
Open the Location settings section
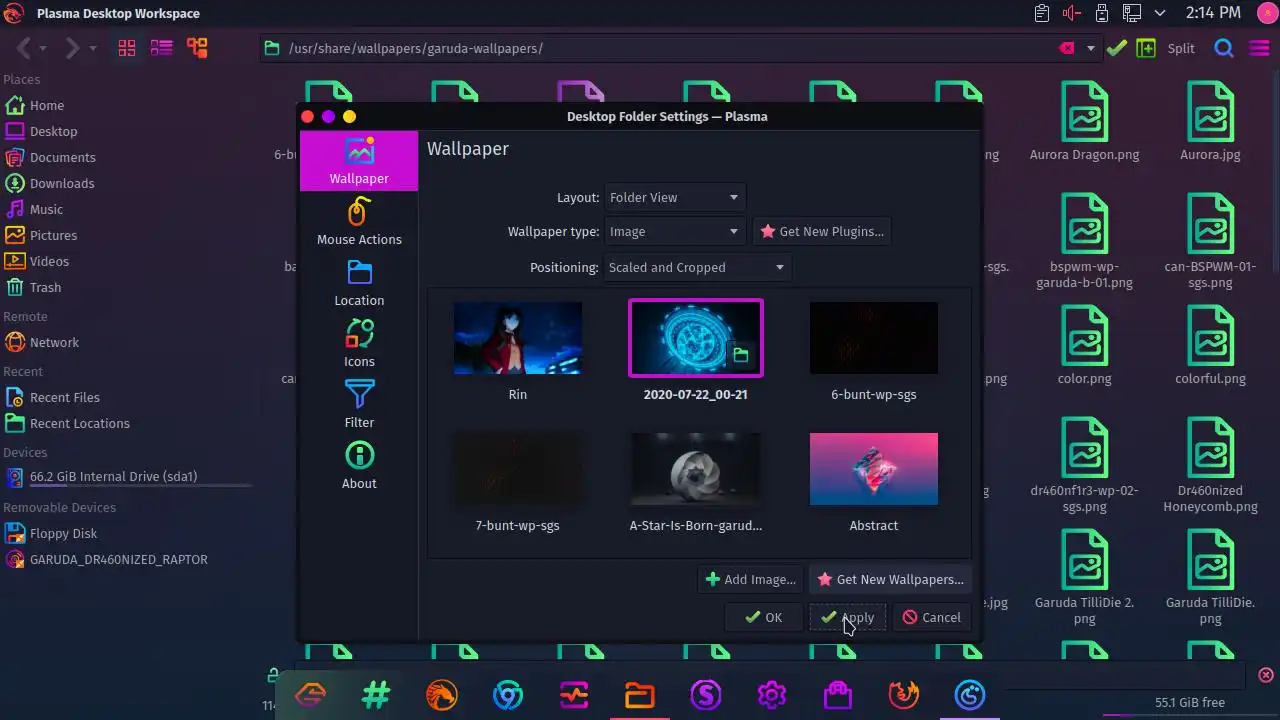[359, 283]
